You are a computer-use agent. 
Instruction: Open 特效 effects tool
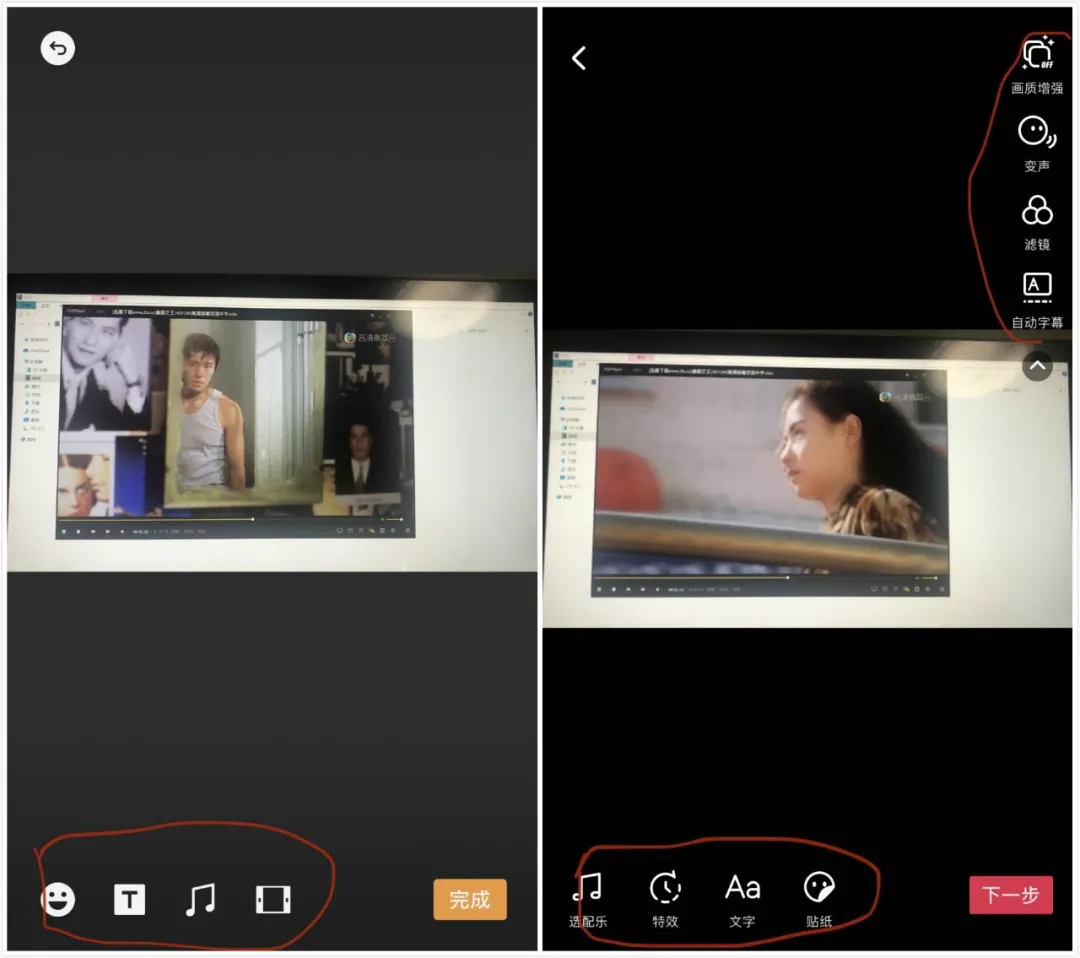coord(665,898)
